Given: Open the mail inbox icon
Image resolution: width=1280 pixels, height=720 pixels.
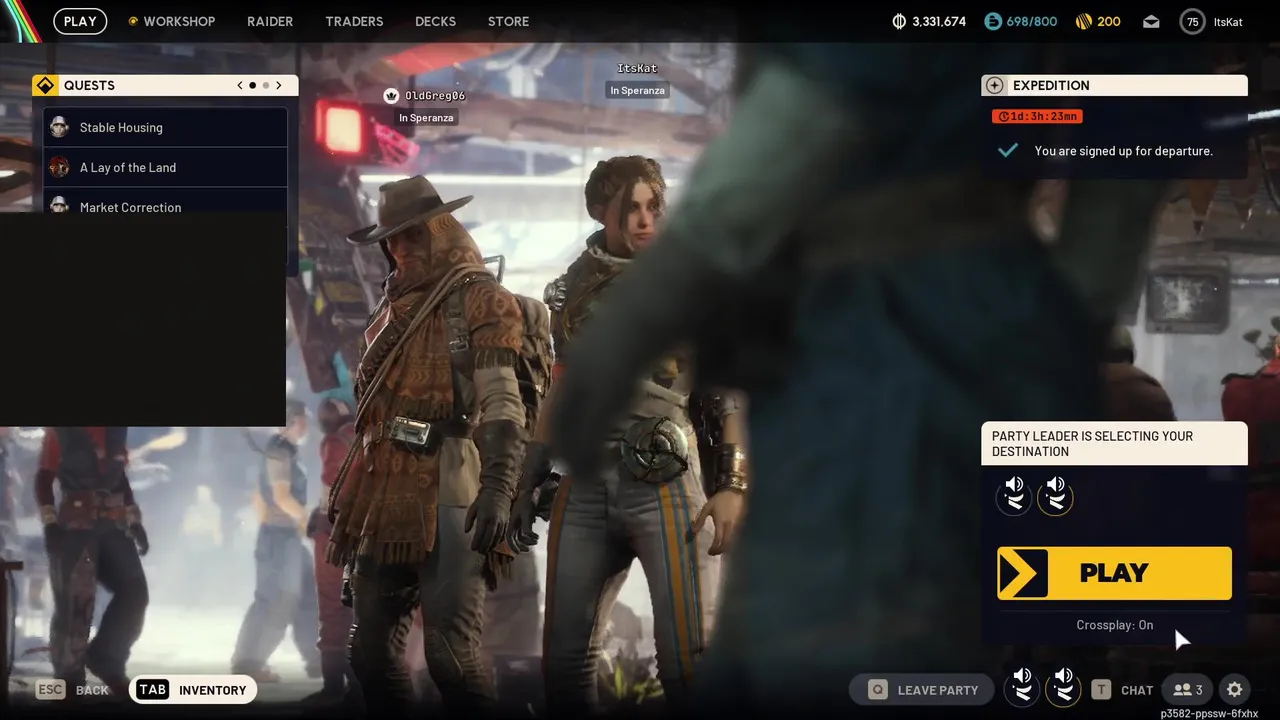Looking at the screenshot, I should (1151, 21).
